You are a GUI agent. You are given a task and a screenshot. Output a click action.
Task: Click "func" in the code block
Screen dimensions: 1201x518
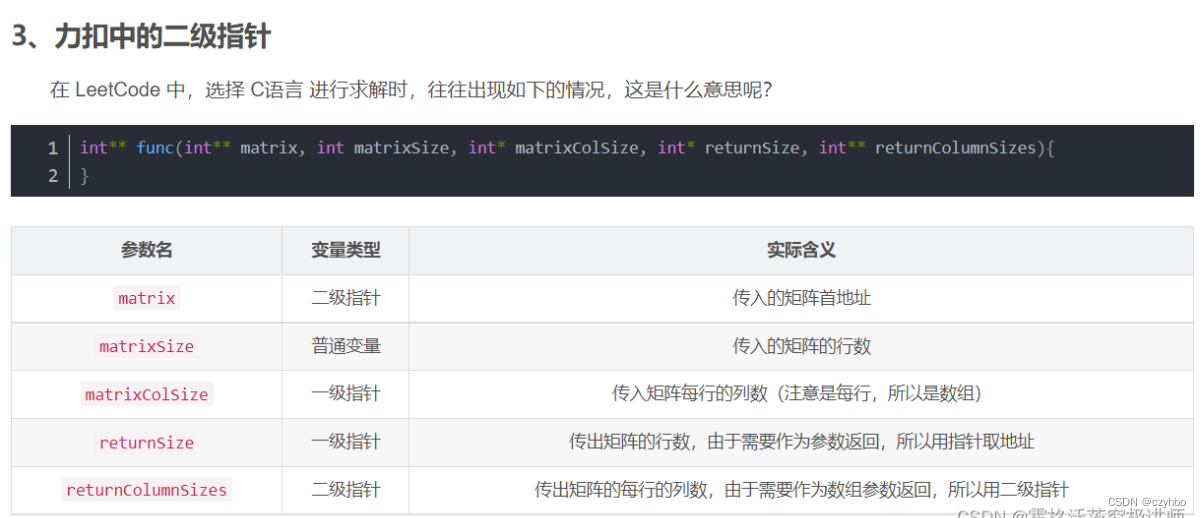(155, 148)
